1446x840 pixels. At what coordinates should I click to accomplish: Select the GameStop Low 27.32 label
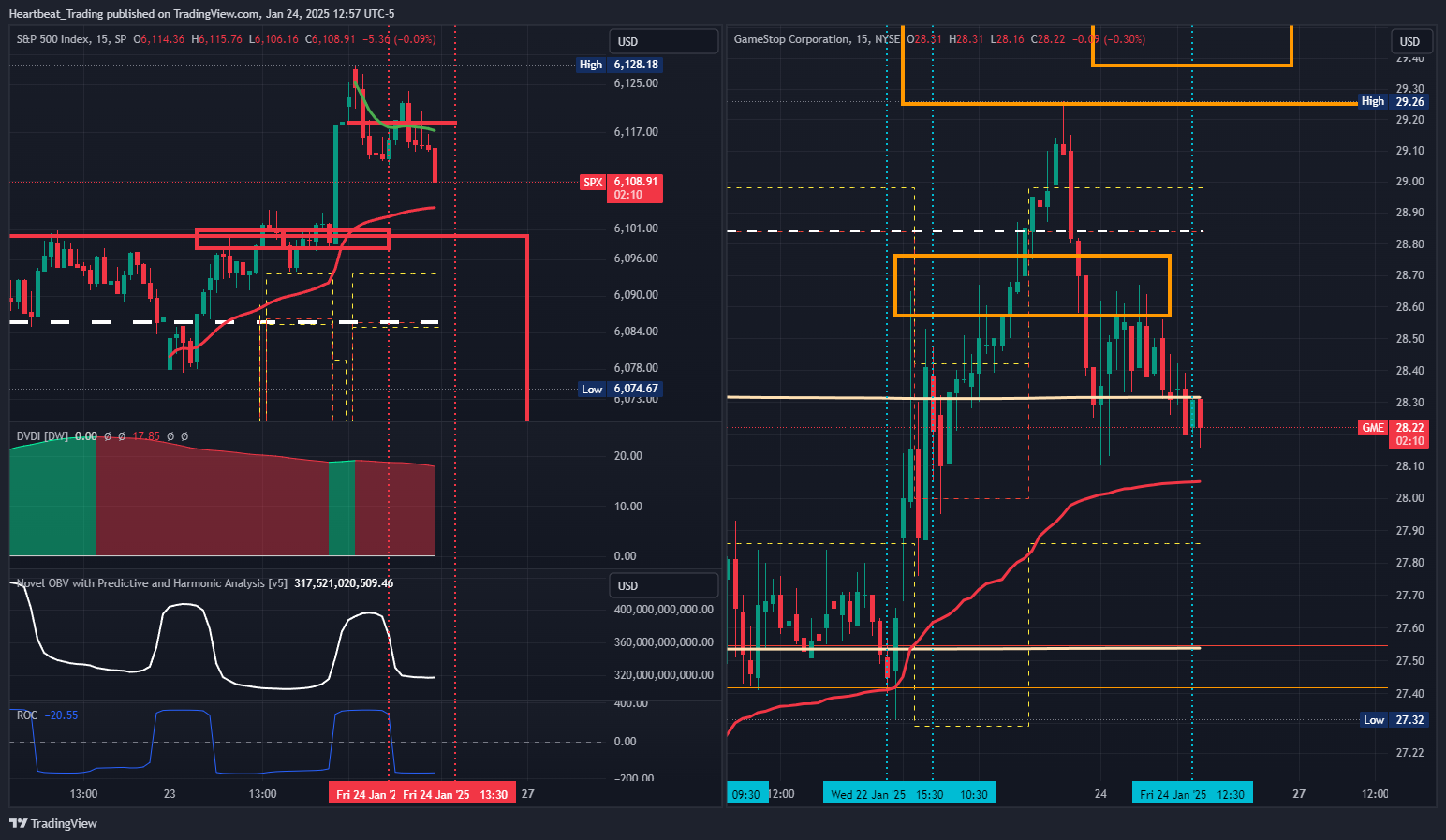[x=1394, y=720]
